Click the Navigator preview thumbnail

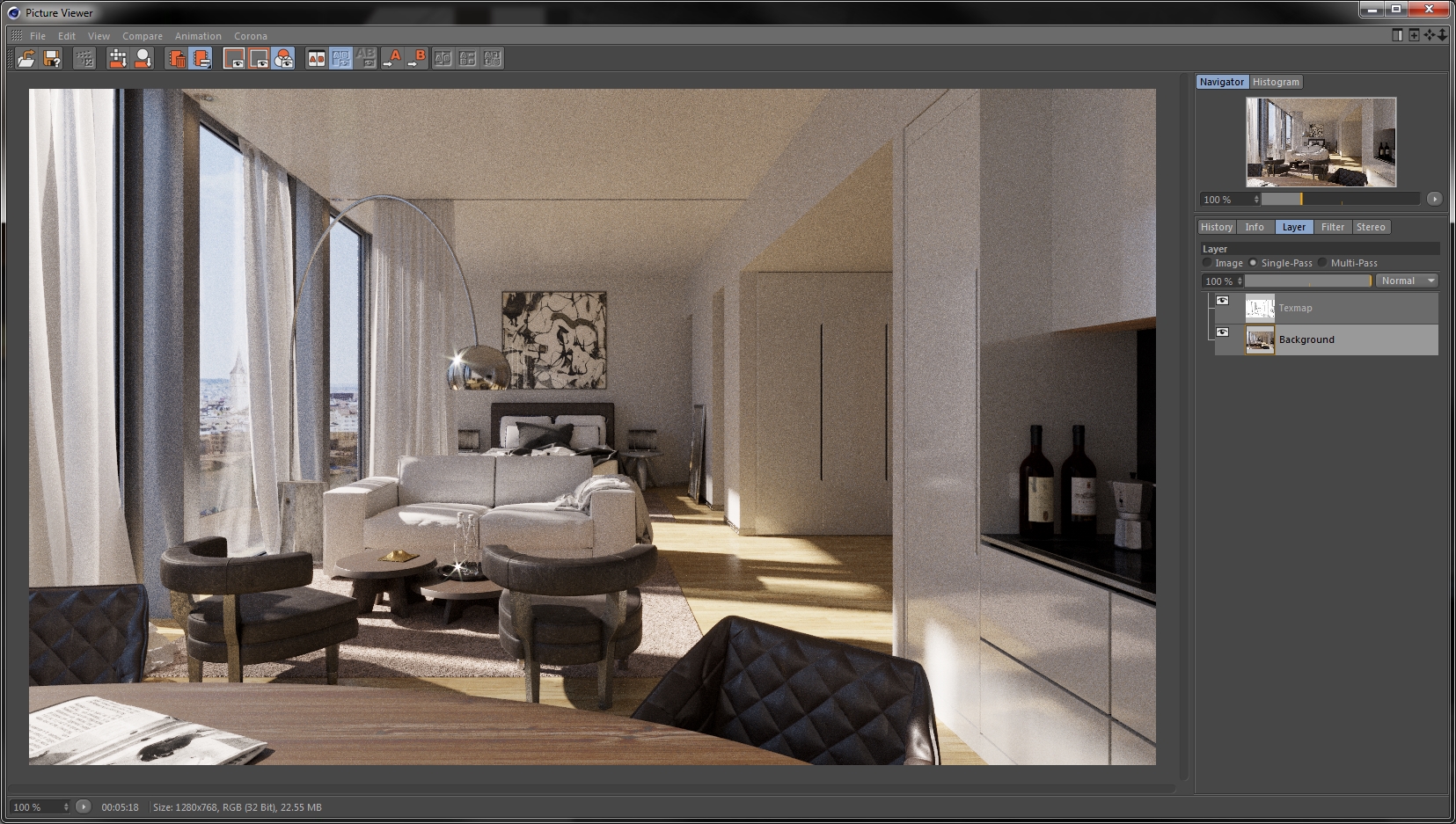(x=1321, y=142)
